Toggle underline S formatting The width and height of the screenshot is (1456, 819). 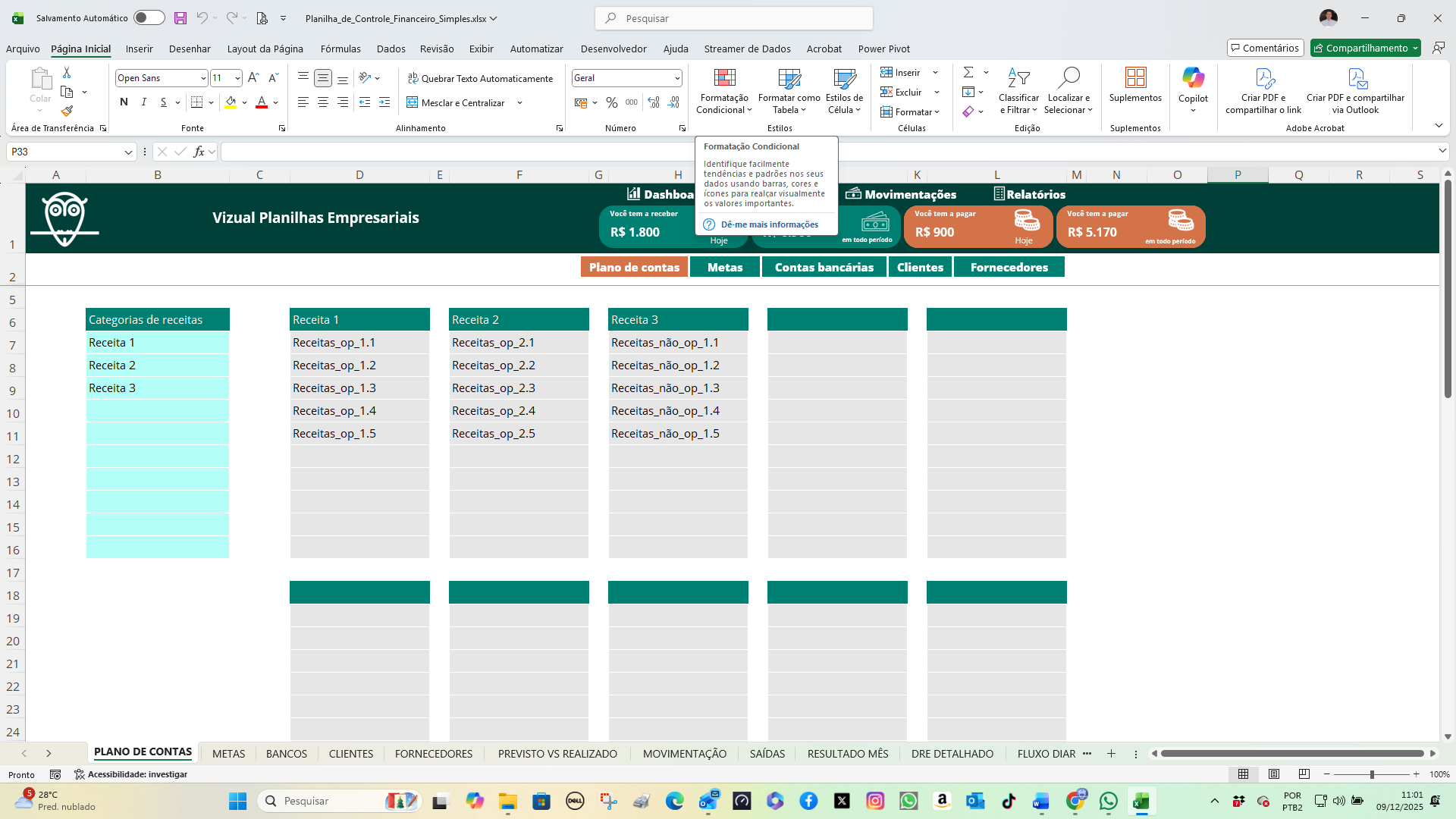[x=163, y=102]
